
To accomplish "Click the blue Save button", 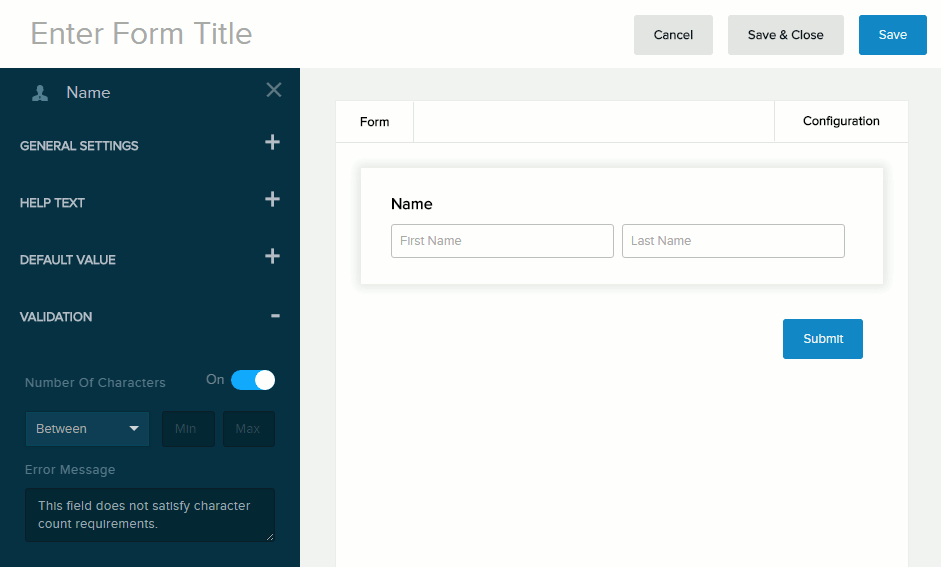I will (892, 35).
